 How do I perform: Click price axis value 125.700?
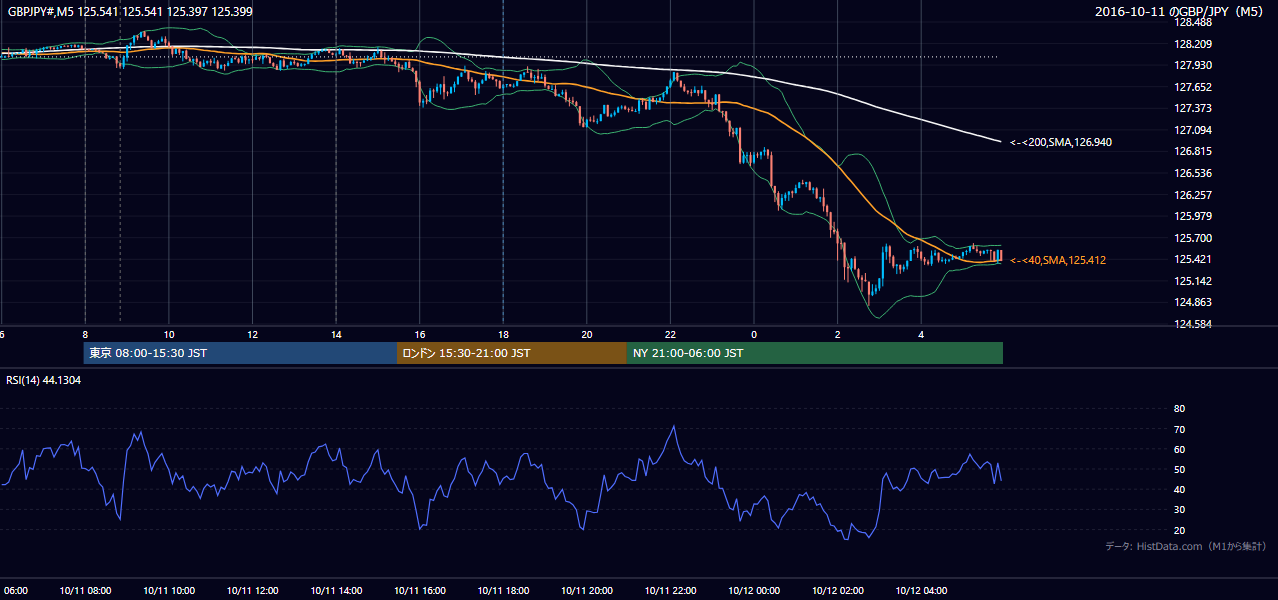tap(1193, 238)
